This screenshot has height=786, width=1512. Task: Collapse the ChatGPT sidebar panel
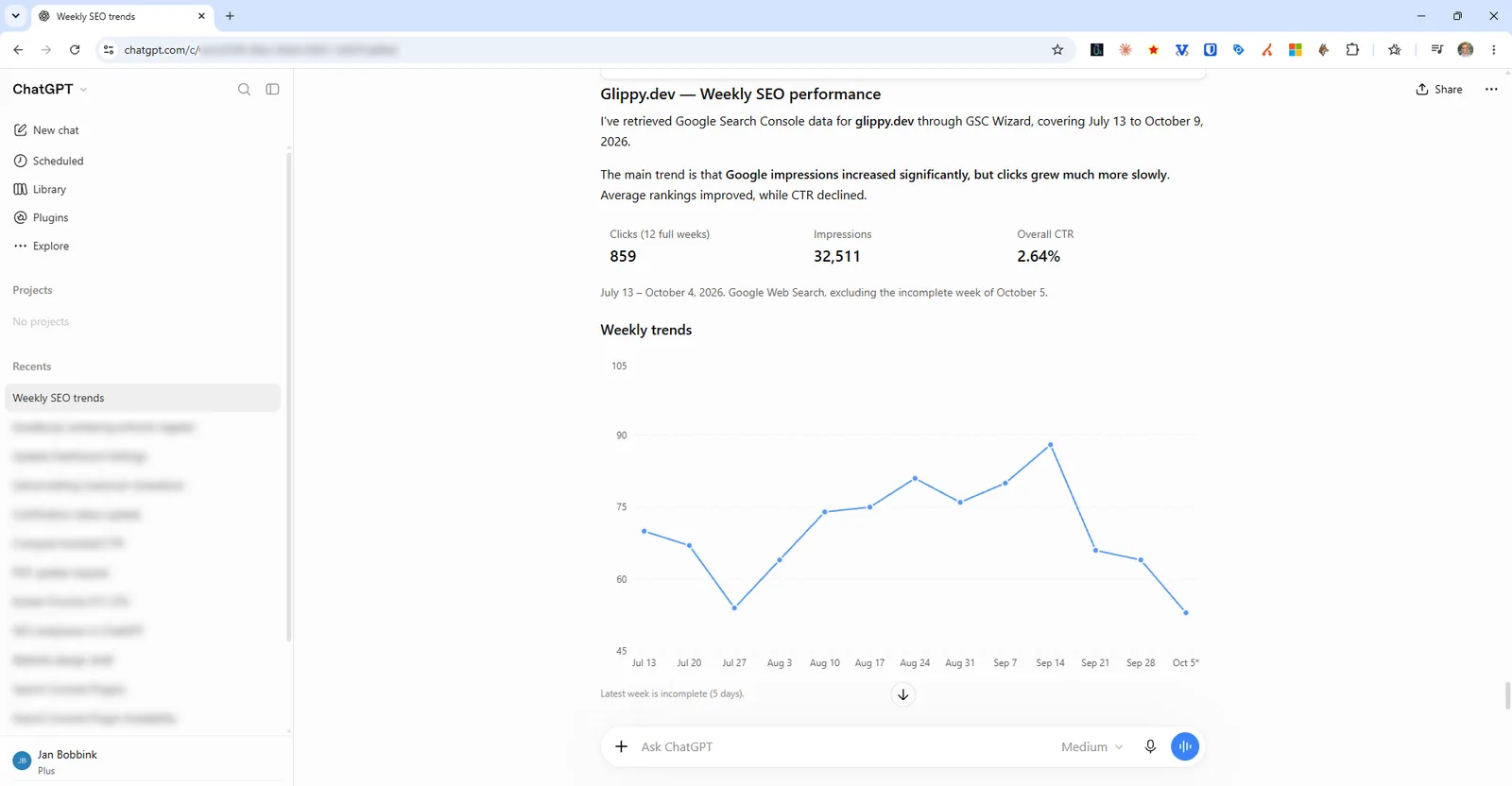(x=272, y=89)
